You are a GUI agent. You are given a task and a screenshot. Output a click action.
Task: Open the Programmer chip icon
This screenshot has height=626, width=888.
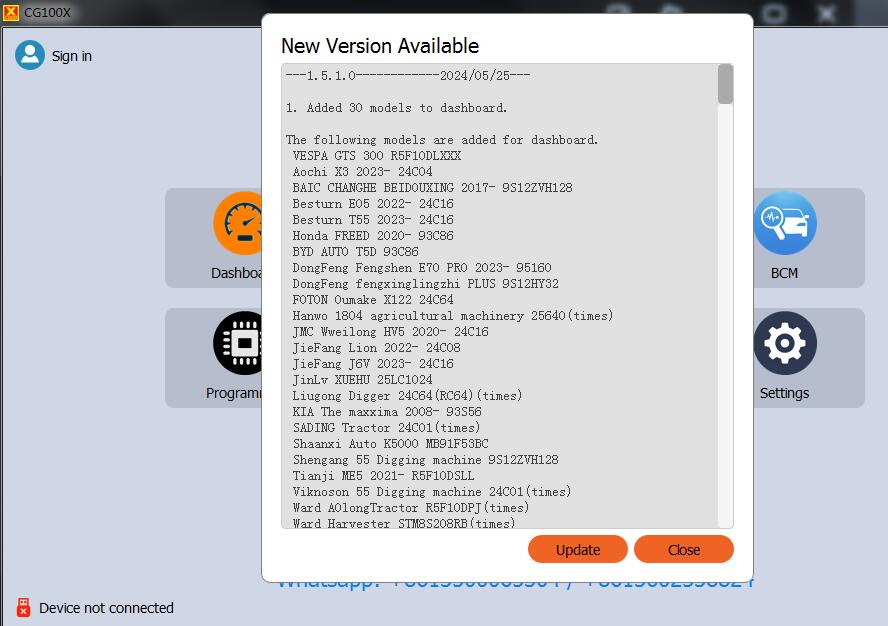point(238,343)
